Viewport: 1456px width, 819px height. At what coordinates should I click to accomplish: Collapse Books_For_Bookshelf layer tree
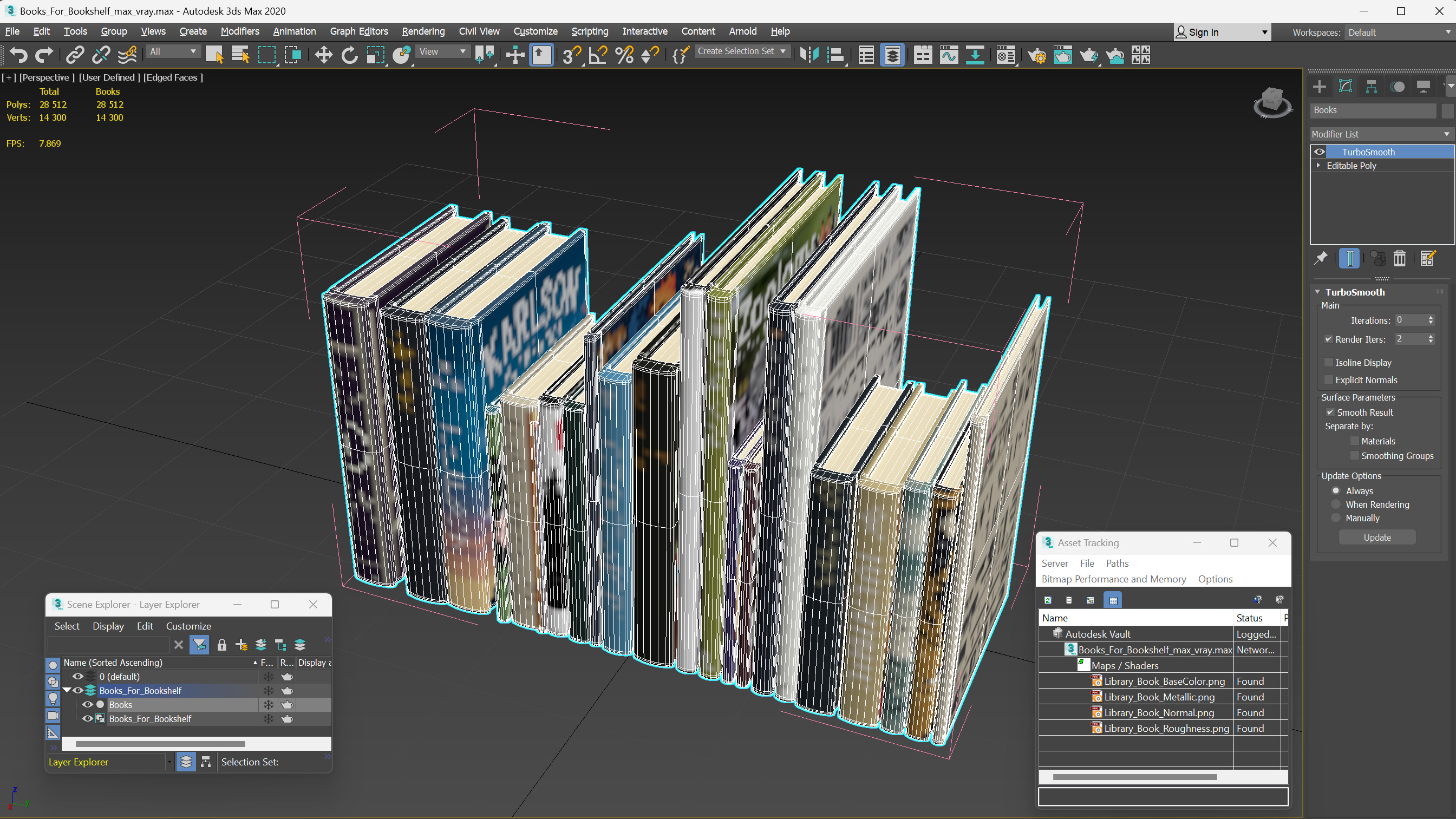pos(67,690)
